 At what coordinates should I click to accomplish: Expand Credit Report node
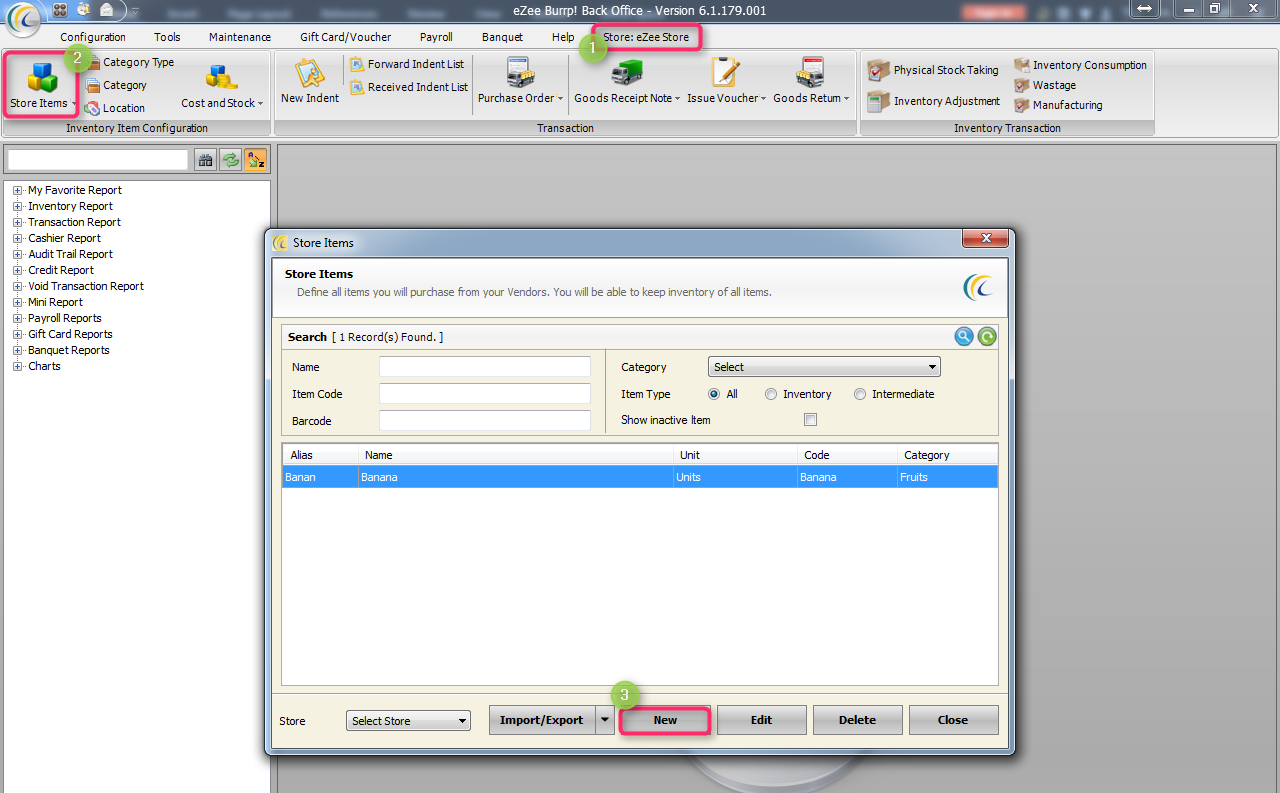(18, 270)
